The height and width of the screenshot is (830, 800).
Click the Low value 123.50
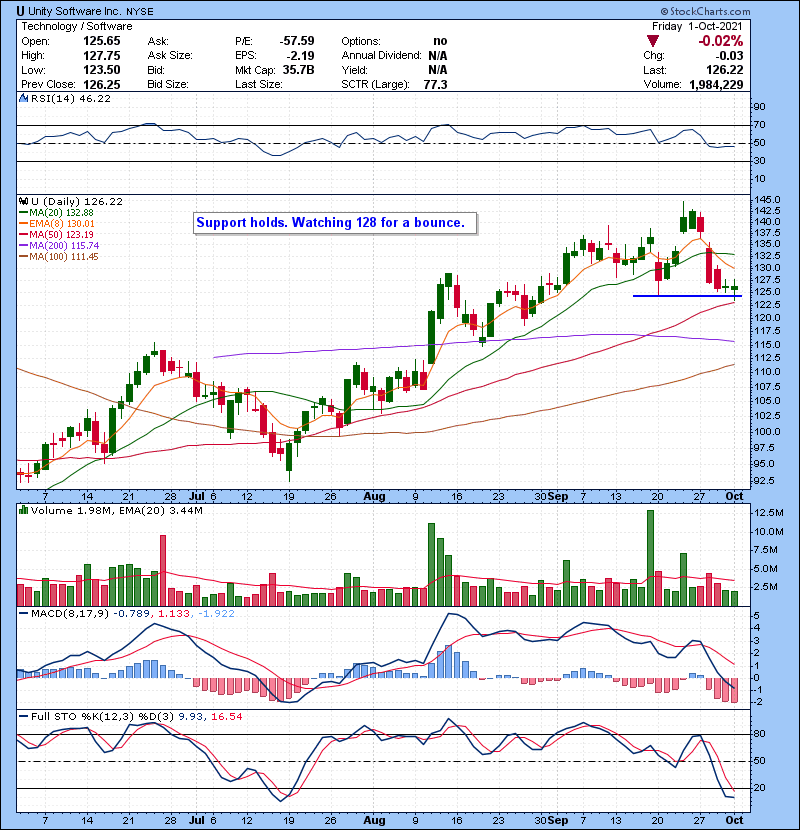pyautogui.click(x=102, y=70)
